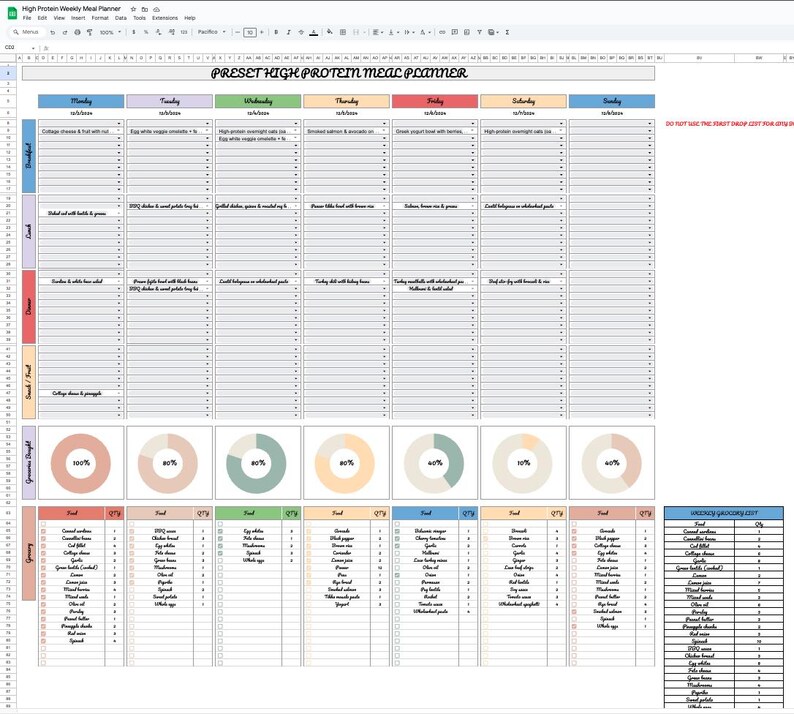
Task: Check Wednesday's Whole eggs grocery checkbox
Action: 220,561
